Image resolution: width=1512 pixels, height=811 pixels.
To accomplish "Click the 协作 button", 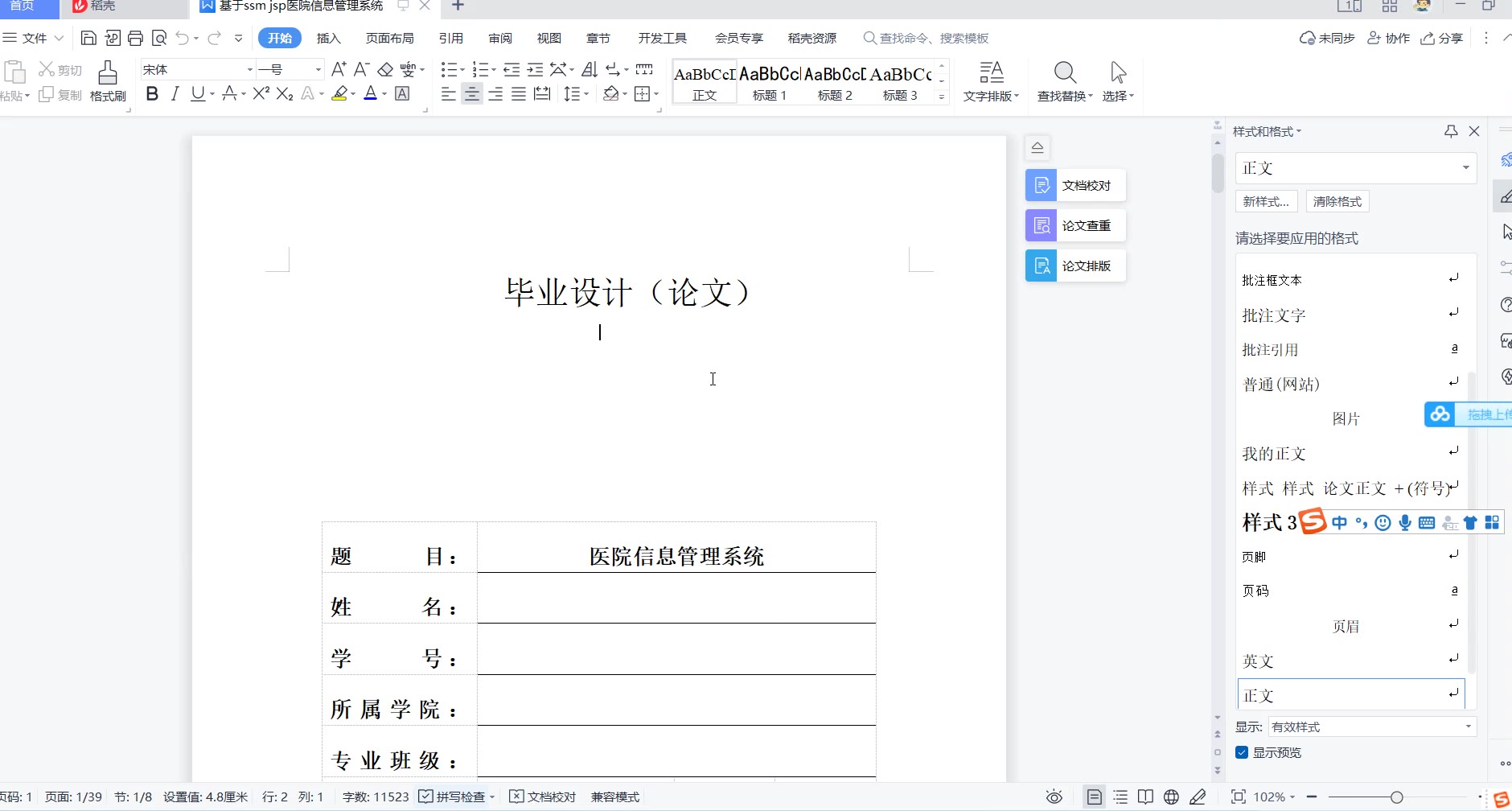I will point(1389,38).
